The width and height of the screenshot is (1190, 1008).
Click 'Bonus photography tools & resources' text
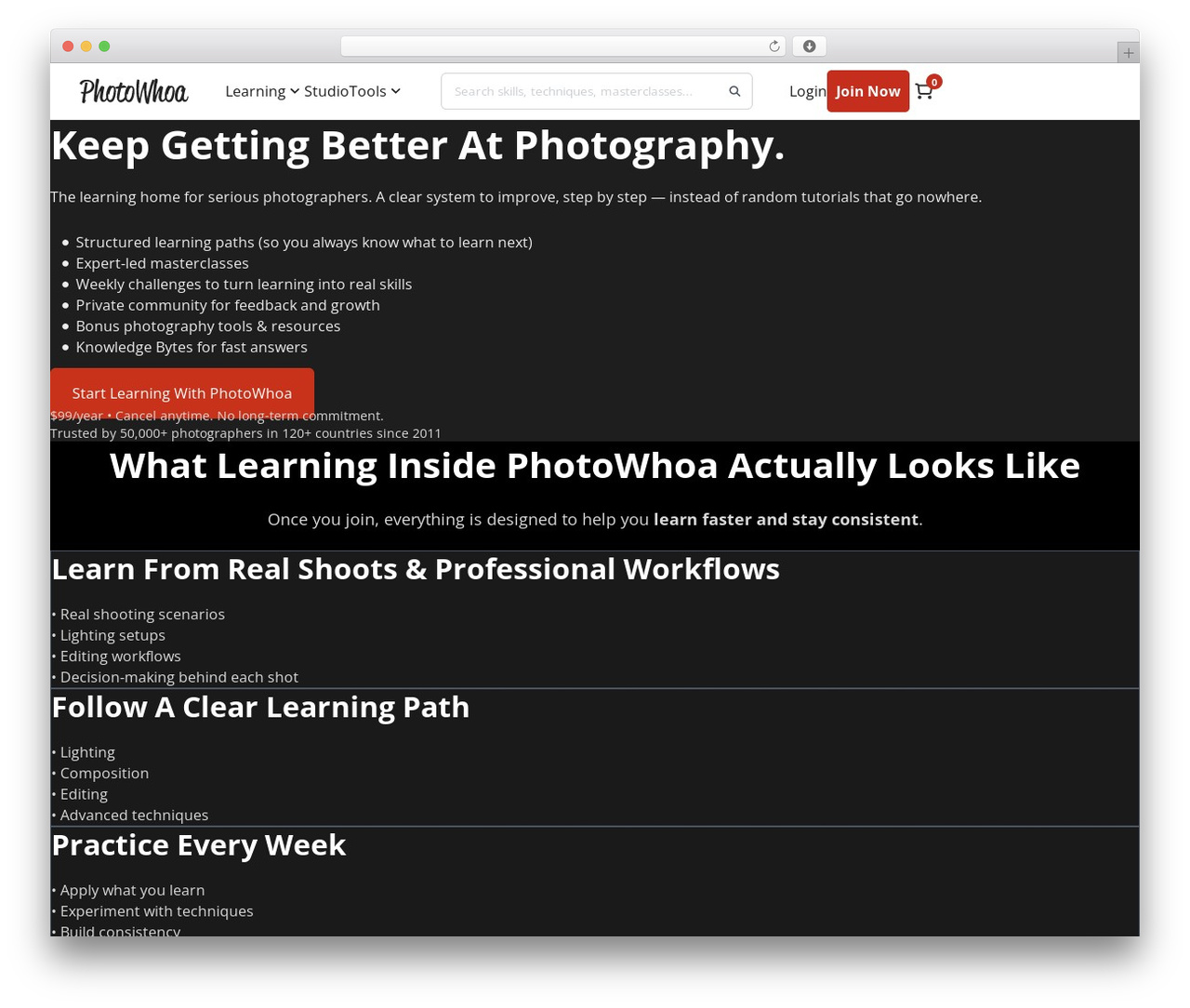tap(208, 326)
